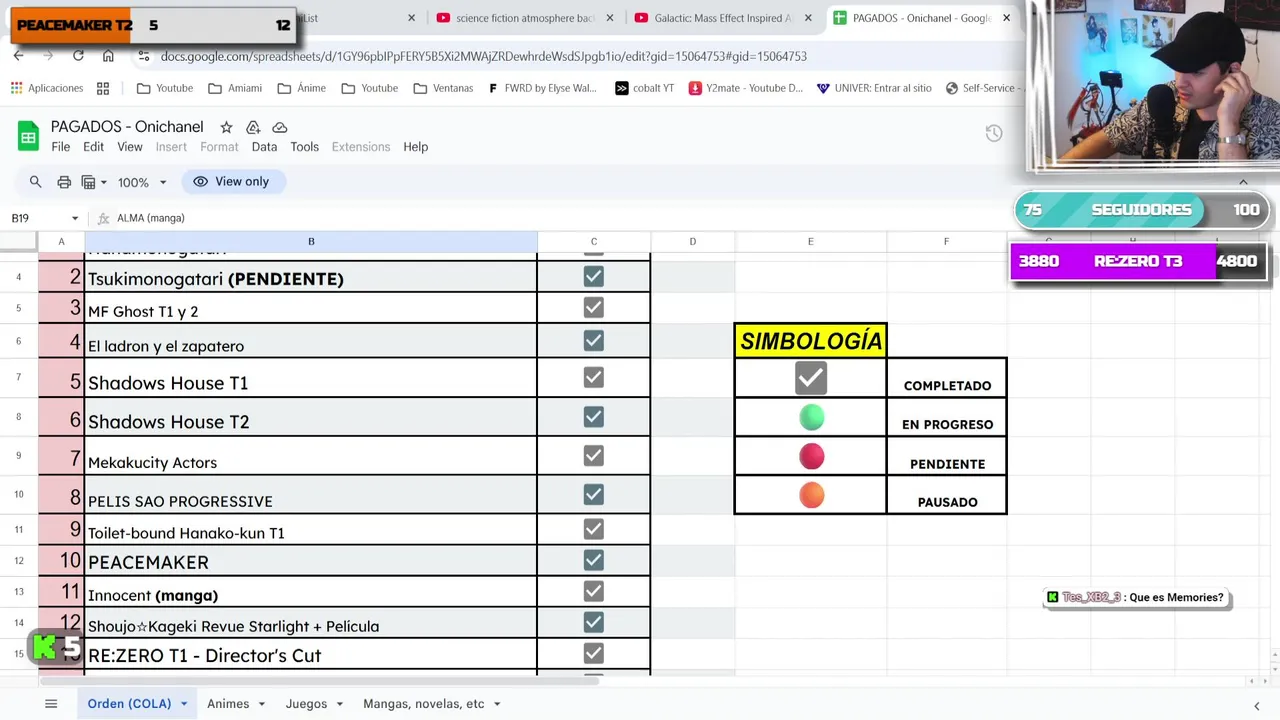Switch to the Galactic: Mass Effect browser tab
The height and width of the screenshot is (720, 1280).
click(724, 18)
